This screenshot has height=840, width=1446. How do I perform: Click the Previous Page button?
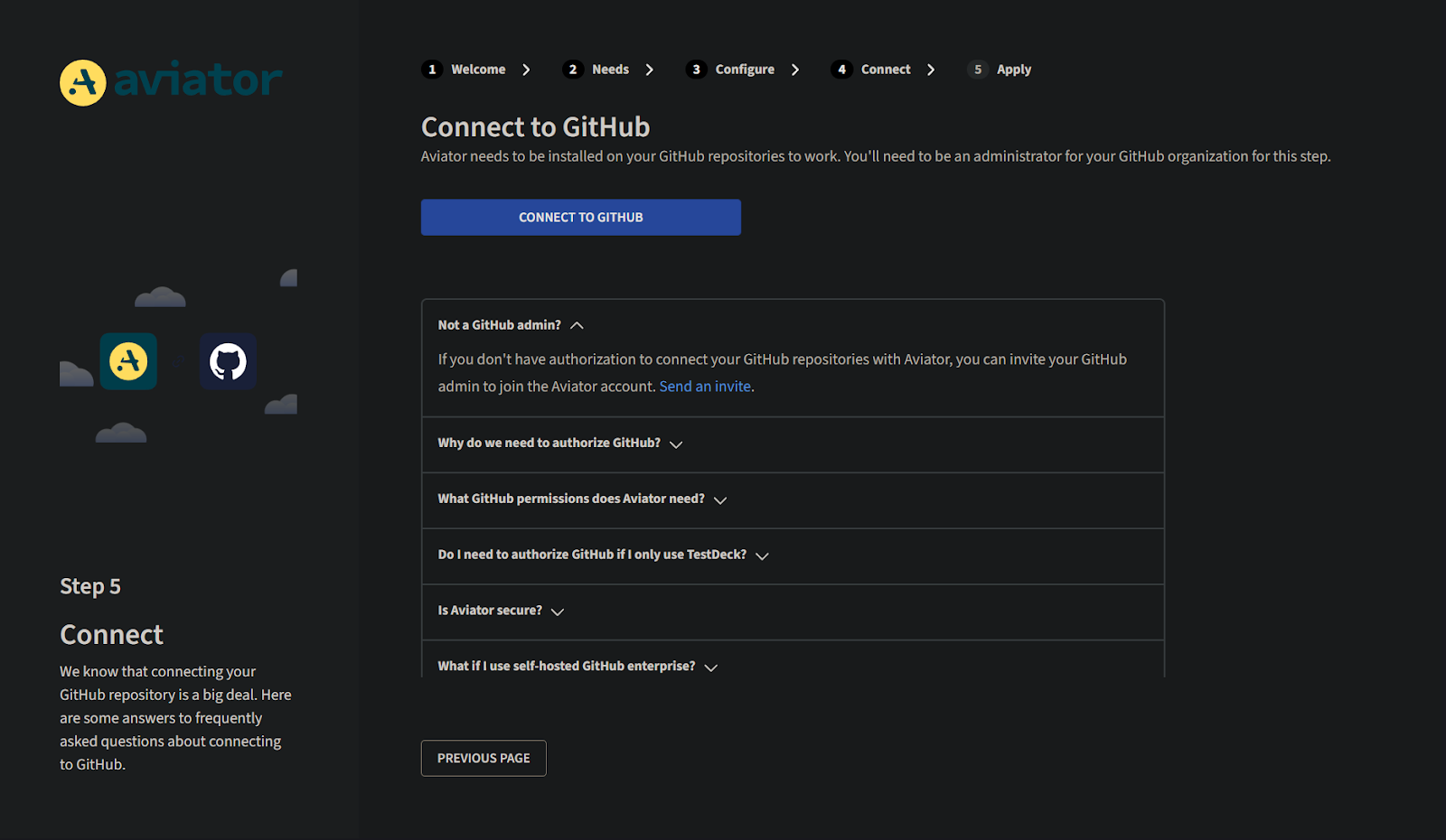(x=484, y=759)
